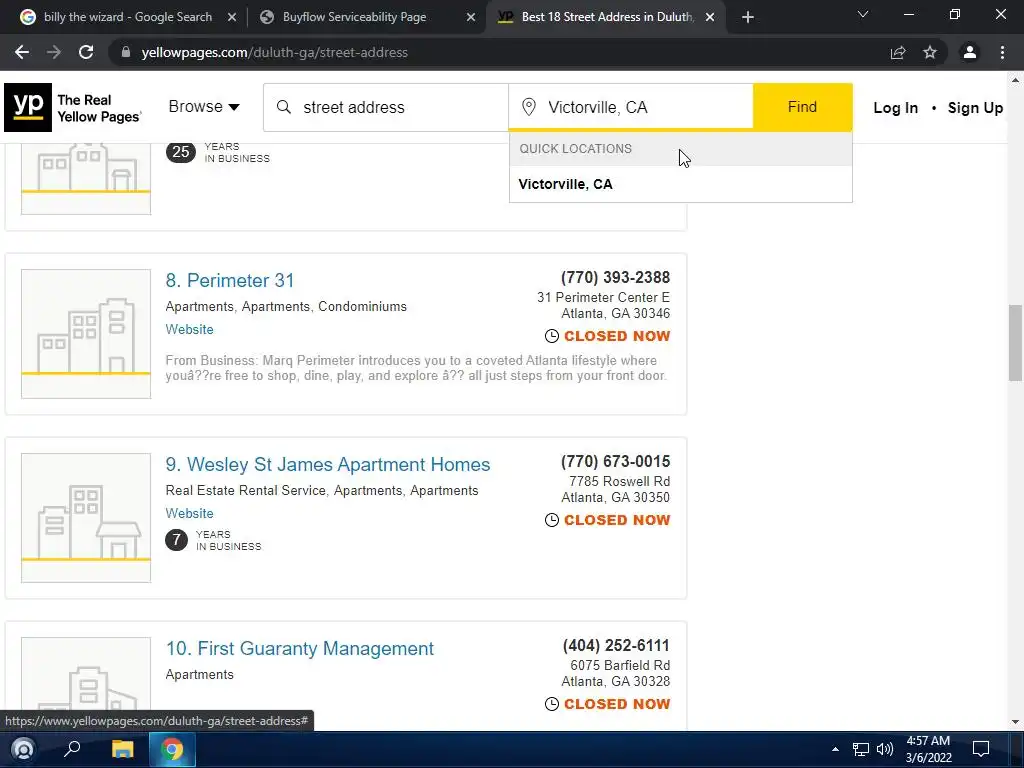Click the location pin icon

[529, 107]
